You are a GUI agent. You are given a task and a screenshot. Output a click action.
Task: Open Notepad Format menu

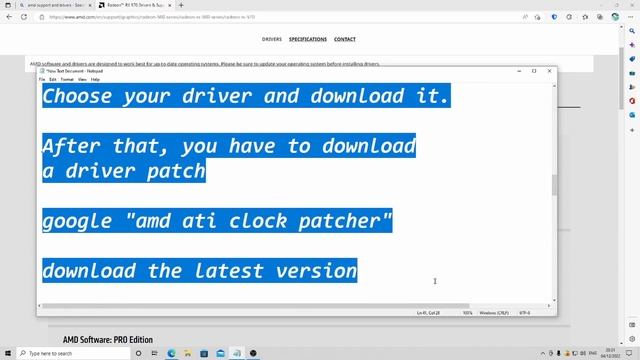[67, 79]
